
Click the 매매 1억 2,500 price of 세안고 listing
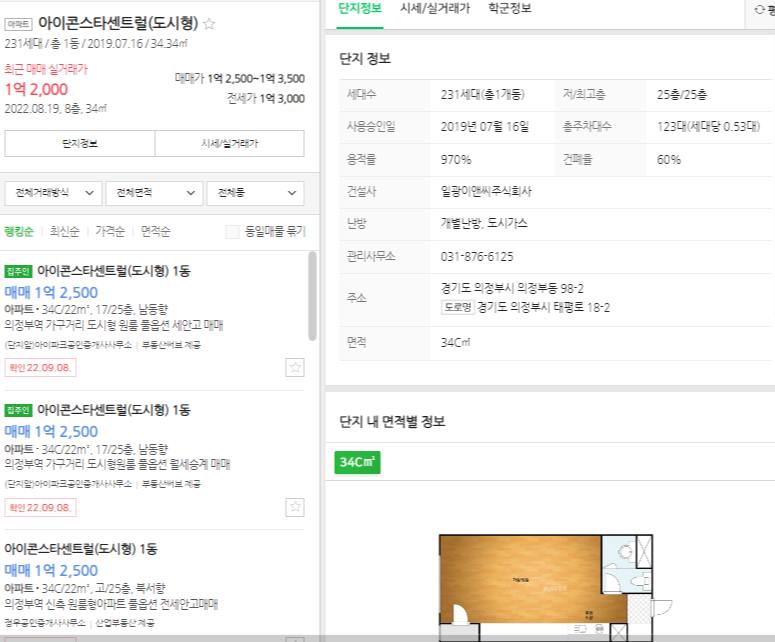(51, 293)
